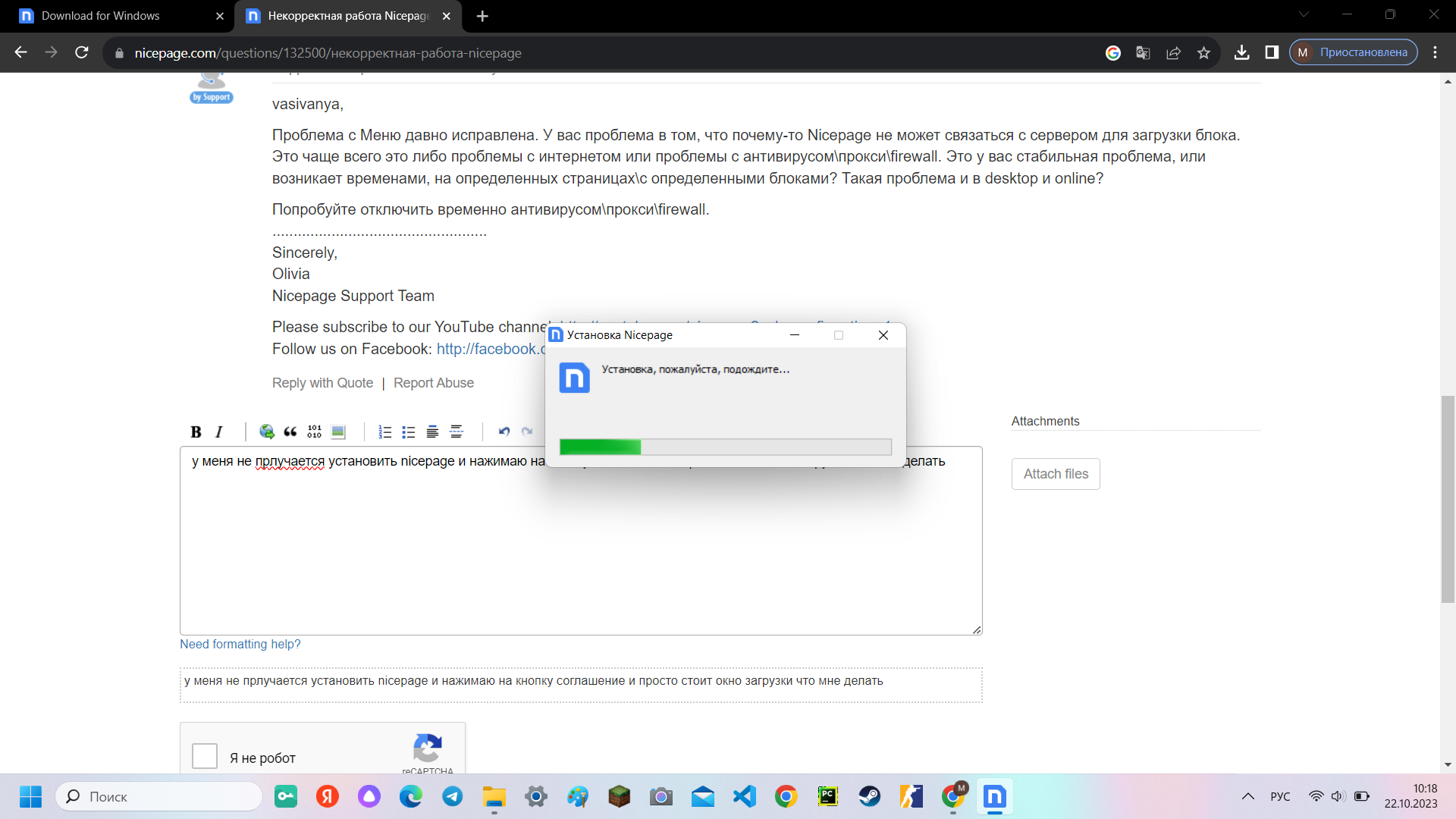Screen dimensions: 1456x819
Task: Click the Insert image icon
Action: (x=340, y=431)
